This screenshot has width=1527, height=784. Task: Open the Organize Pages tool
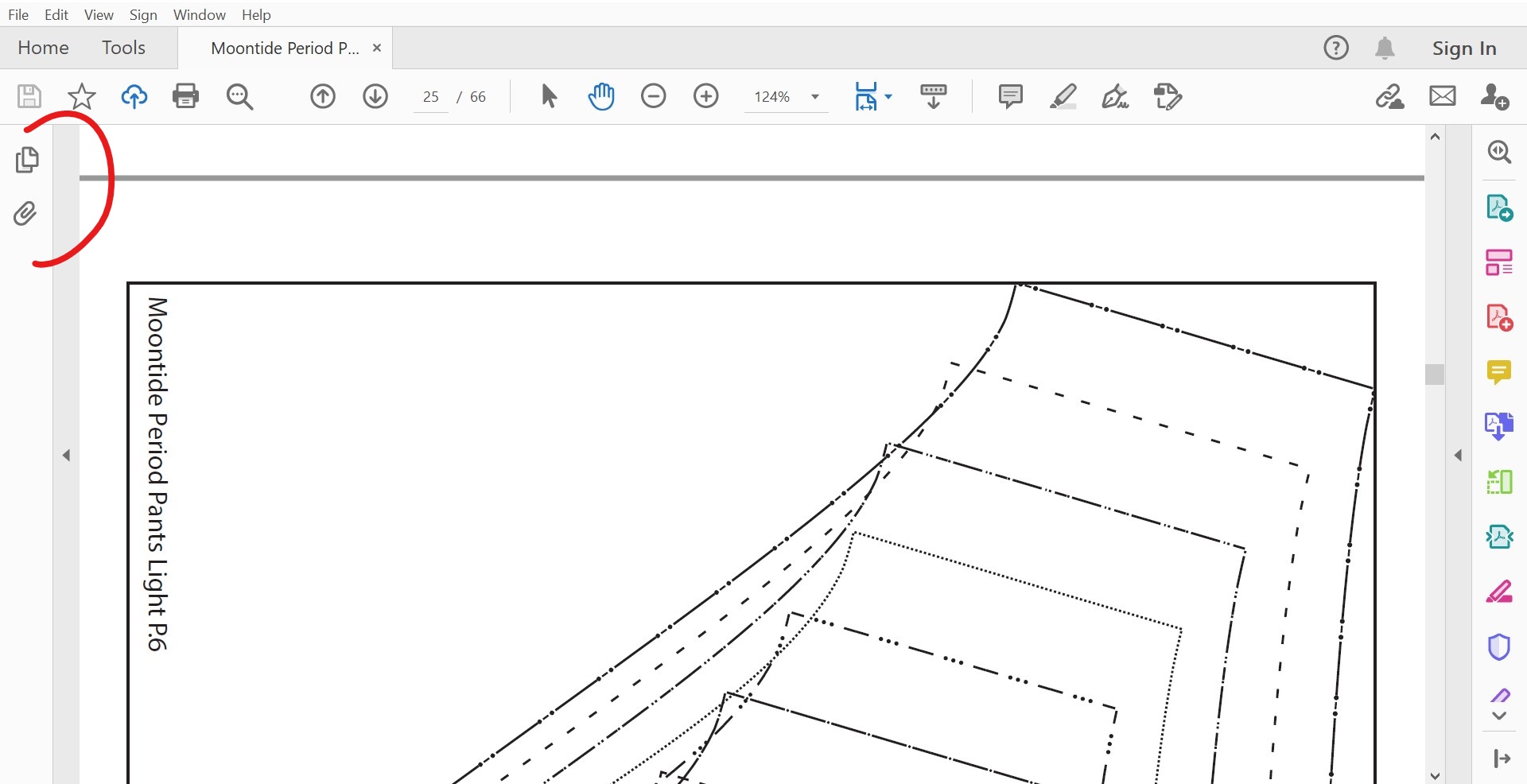coord(1500,481)
